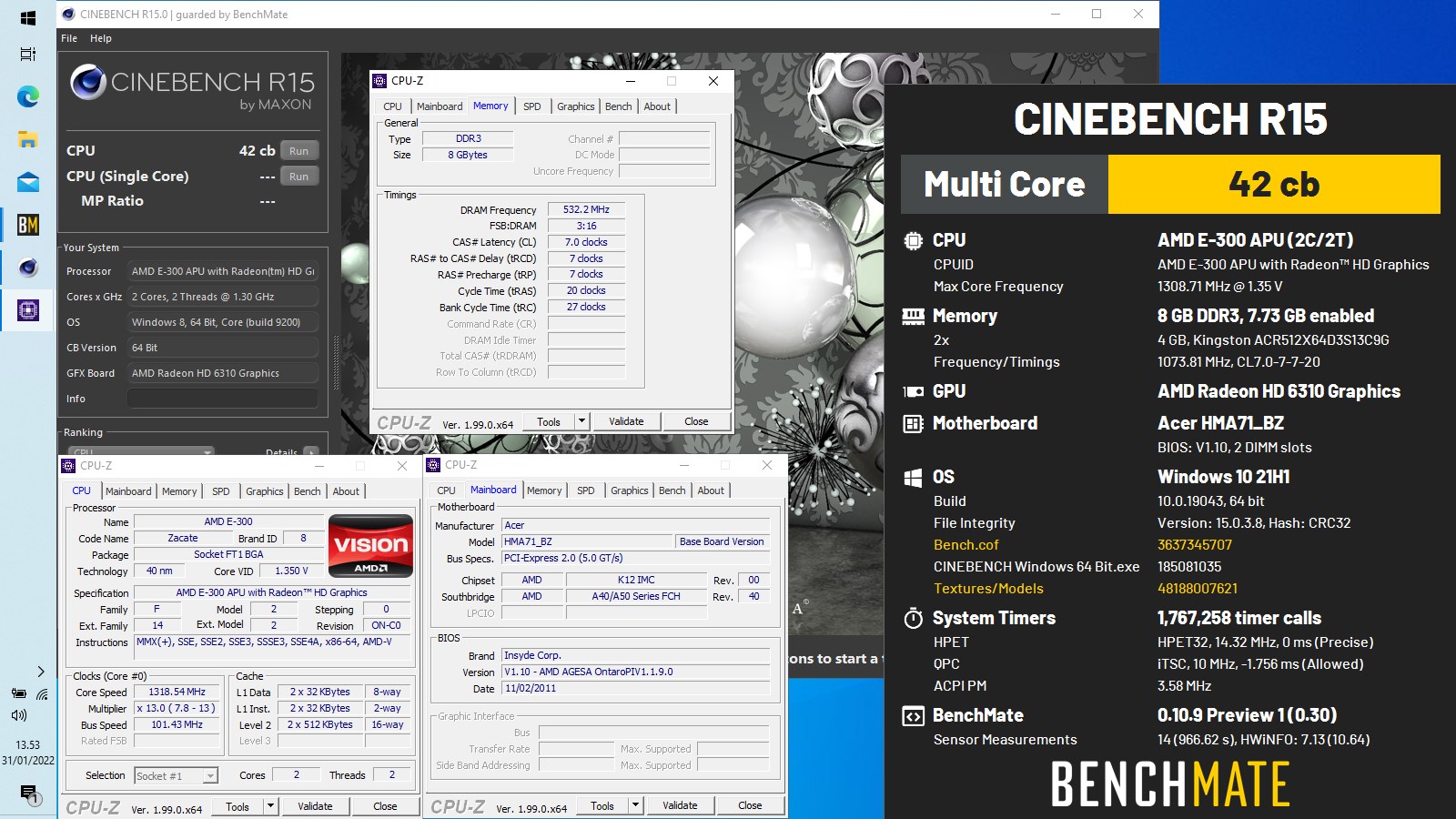Expand Tools dropdown arrow in Memory CPU-Z window

582,421
